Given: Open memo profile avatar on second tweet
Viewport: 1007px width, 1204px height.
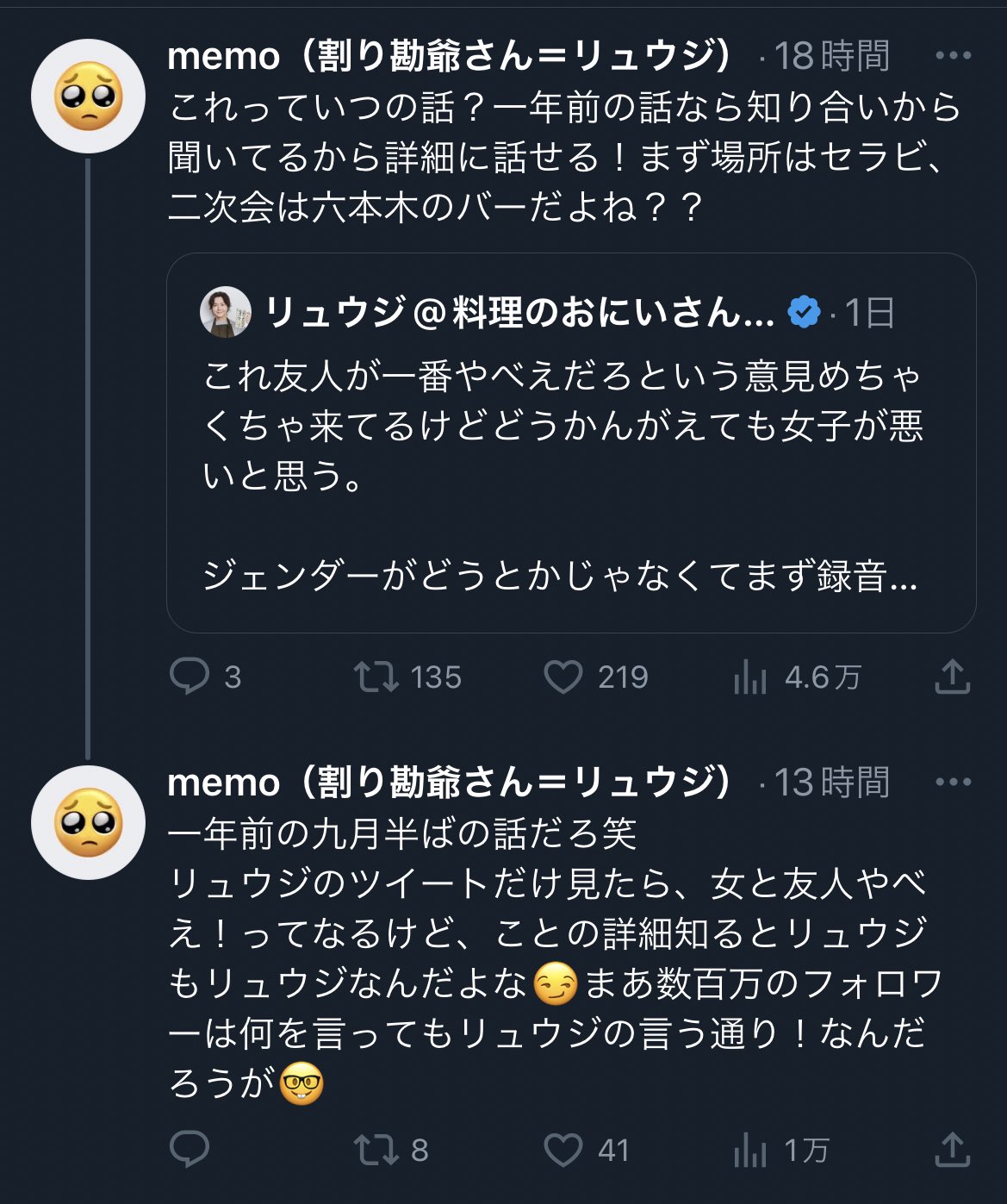Looking at the screenshot, I should pos(88,822).
